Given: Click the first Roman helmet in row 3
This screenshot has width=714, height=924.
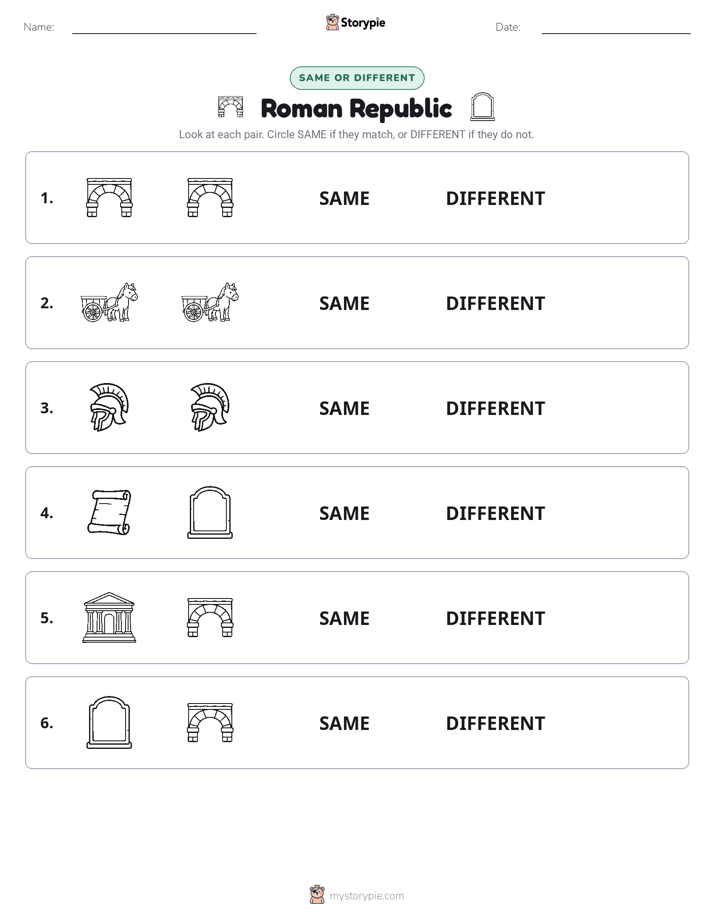Looking at the screenshot, I should coord(109,407).
